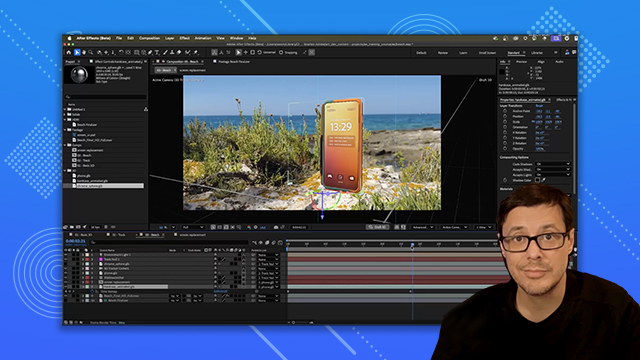The height and width of the screenshot is (360, 640).
Task: Open the Animation menu
Action: click(203, 38)
